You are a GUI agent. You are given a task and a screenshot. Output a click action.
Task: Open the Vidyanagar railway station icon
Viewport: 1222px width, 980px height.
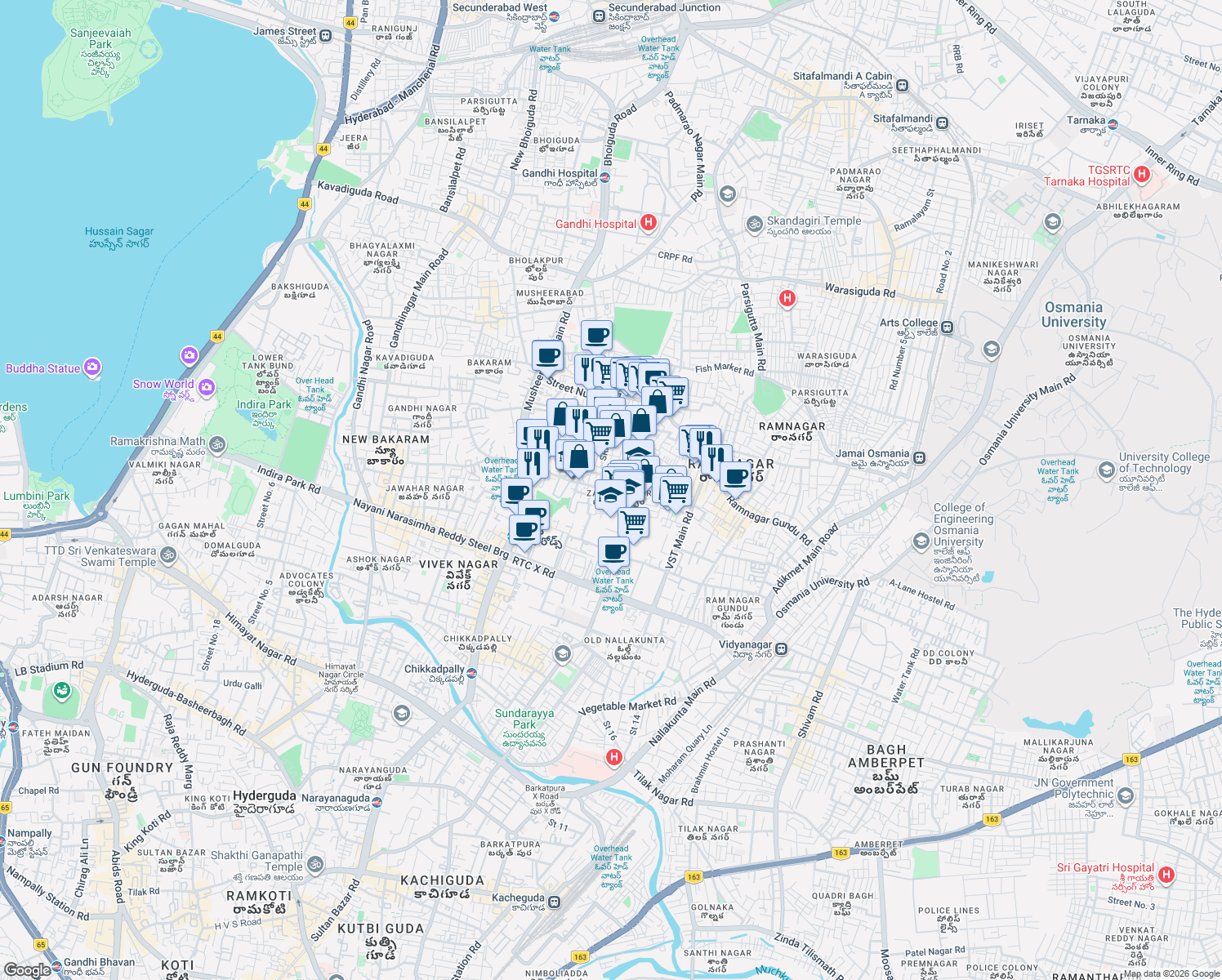[782, 648]
